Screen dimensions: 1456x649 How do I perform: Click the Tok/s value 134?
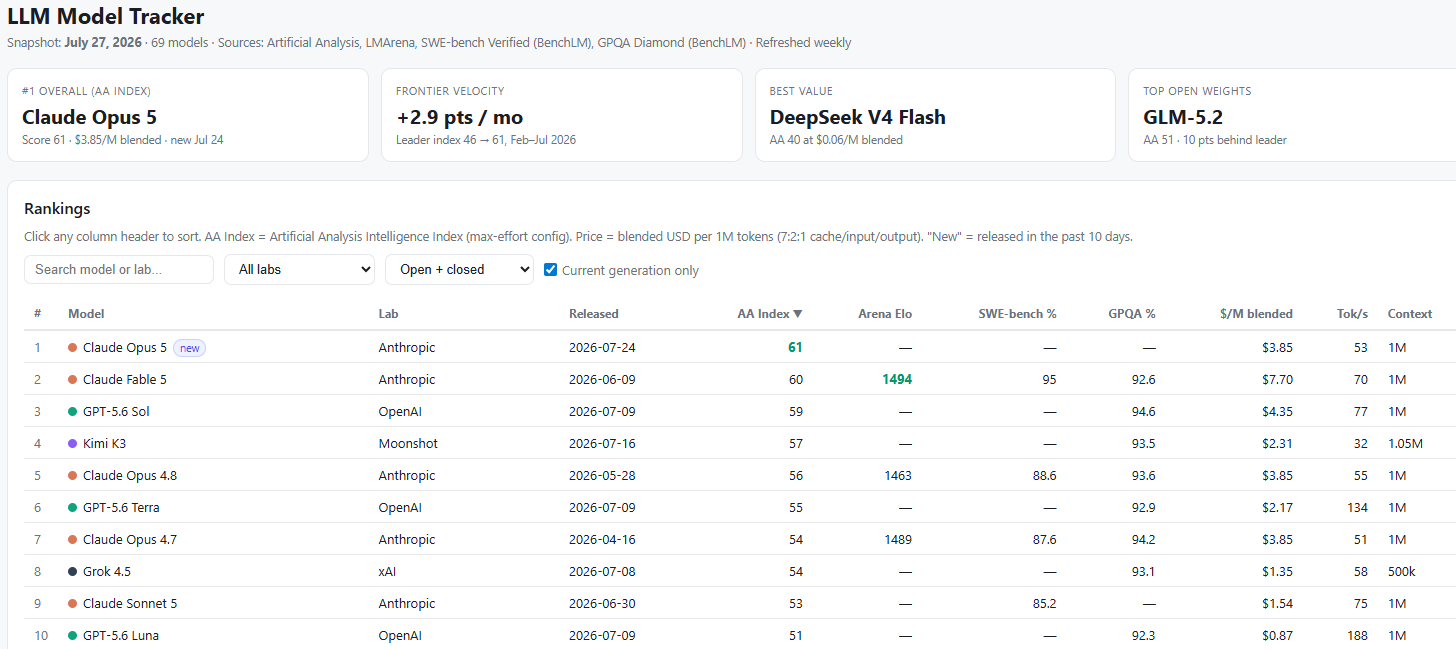pyautogui.click(x=1357, y=507)
